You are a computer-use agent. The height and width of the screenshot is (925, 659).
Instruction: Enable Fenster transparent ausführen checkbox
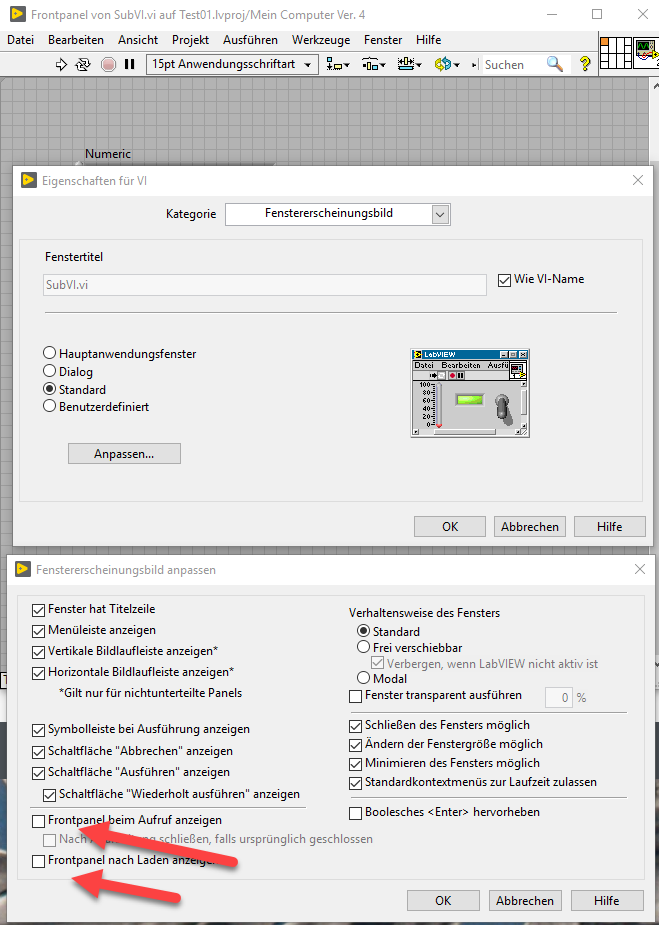click(x=356, y=697)
